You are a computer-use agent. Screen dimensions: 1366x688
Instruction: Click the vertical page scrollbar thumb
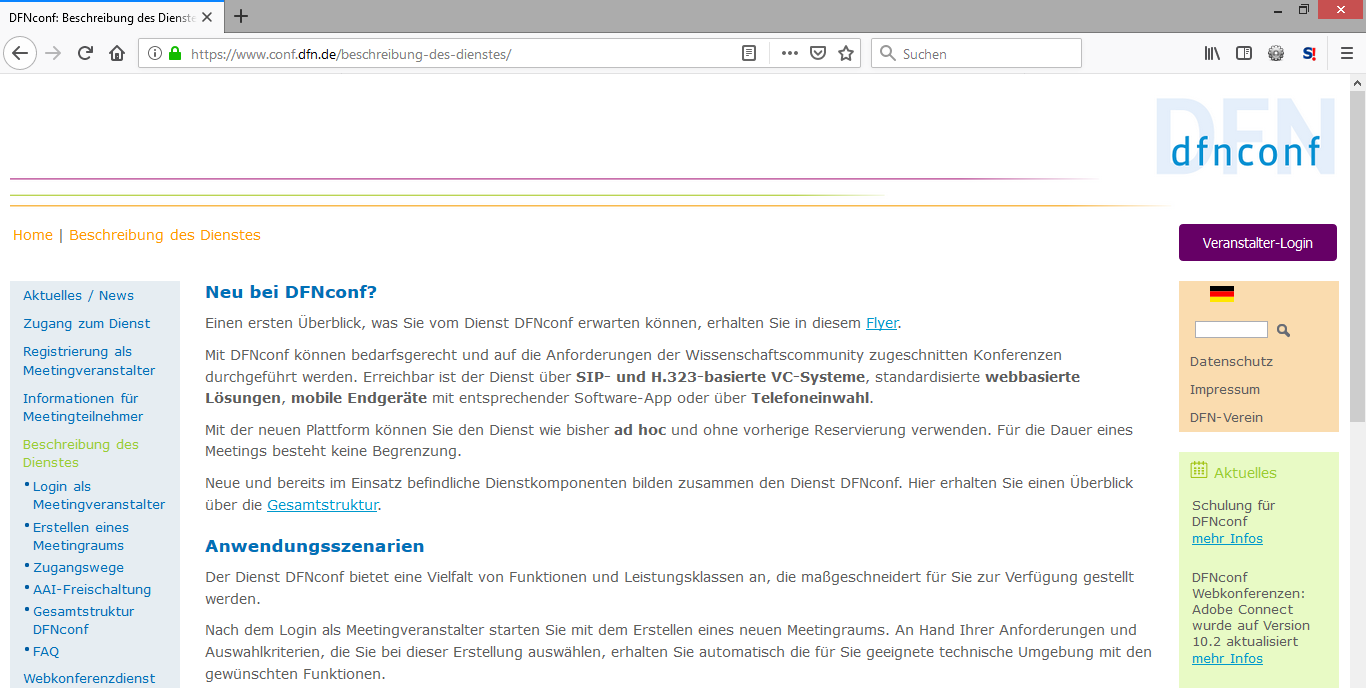pyautogui.click(x=1357, y=255)
